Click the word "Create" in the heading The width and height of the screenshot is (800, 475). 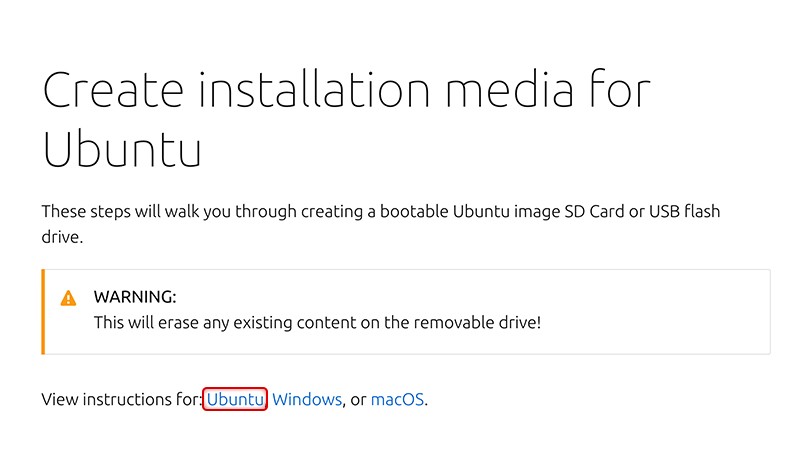coord(113,90)
